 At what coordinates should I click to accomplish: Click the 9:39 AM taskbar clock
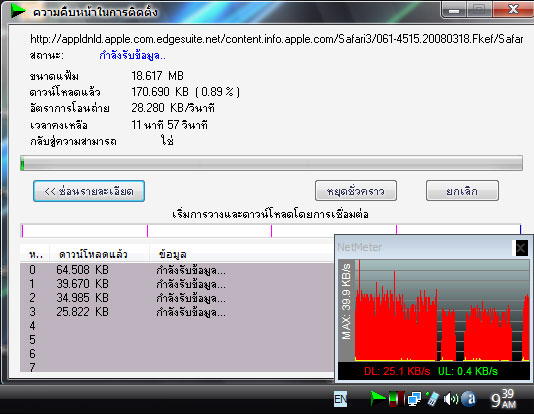503,399
